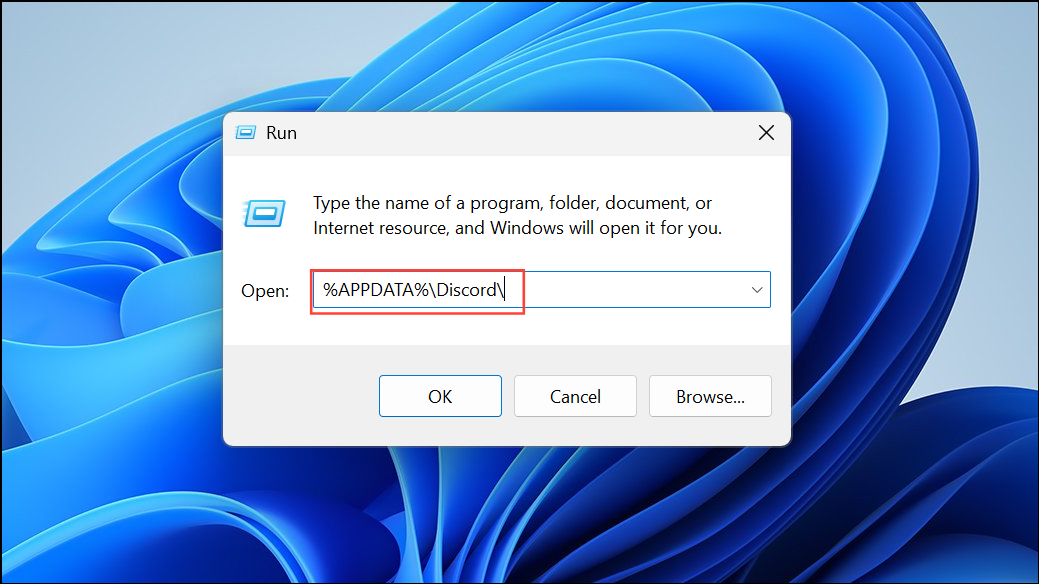The height and width of the screenshot is (584, 1039).
Task: Click blank space after the path in the Open field
Action: (x=640, y=290)
